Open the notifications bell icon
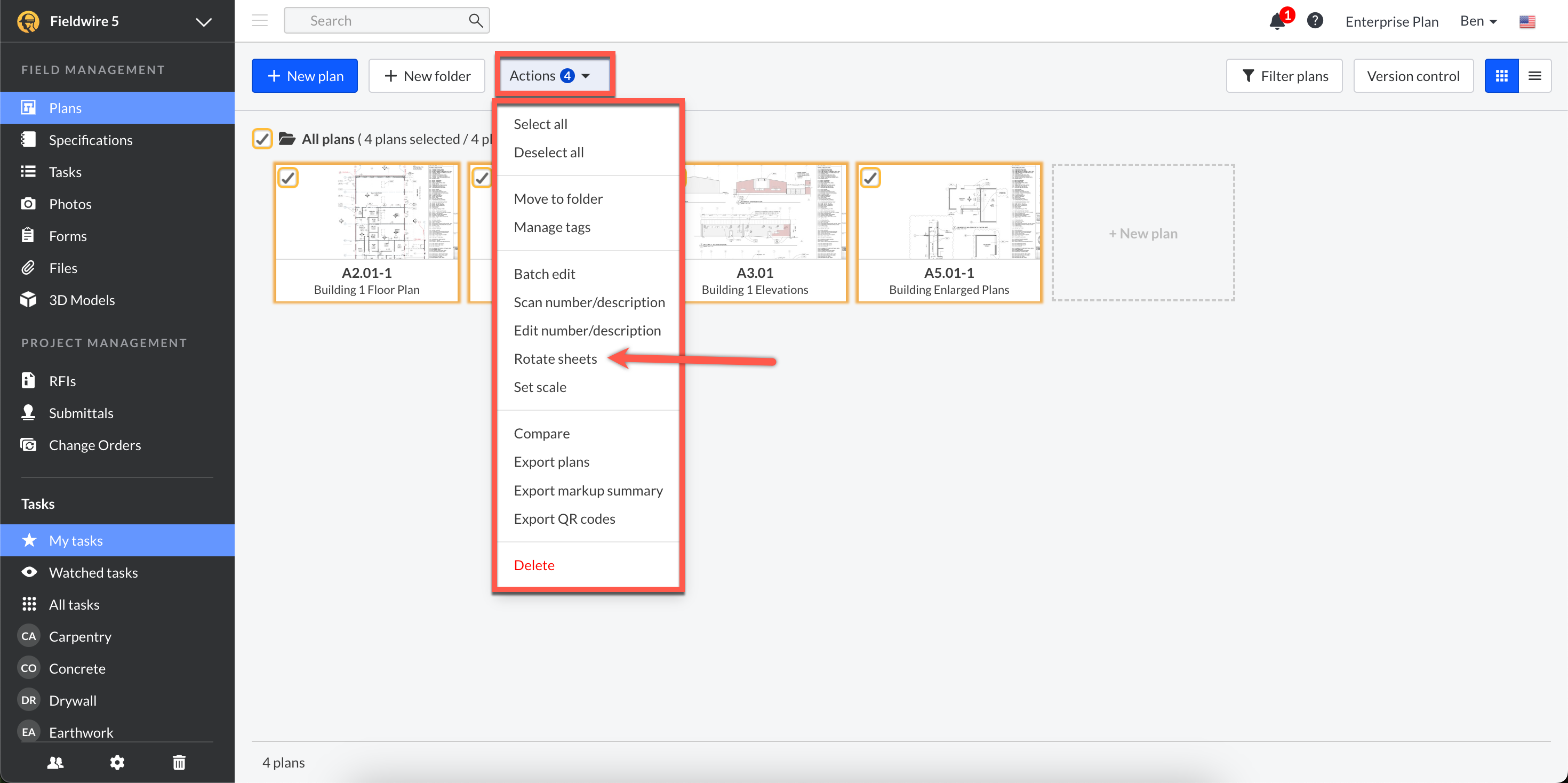This screenshot has width=1568, height=783. coord(1276,22)
